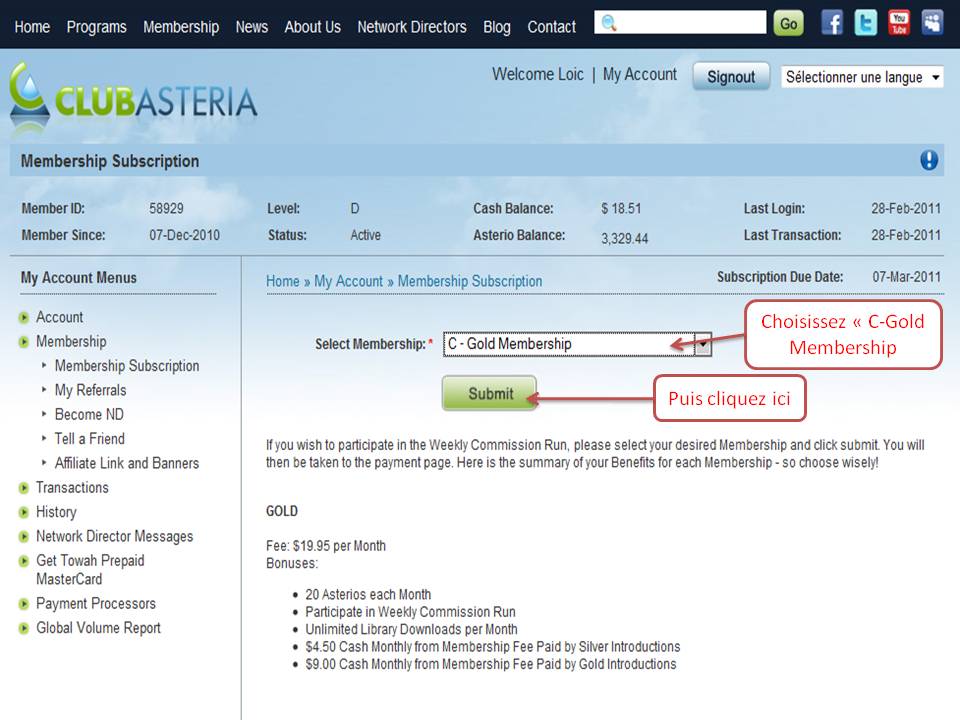Click green bullet beside Get Towah Prepaid
This screenshot has width=960, height=720.
point(24,561)
